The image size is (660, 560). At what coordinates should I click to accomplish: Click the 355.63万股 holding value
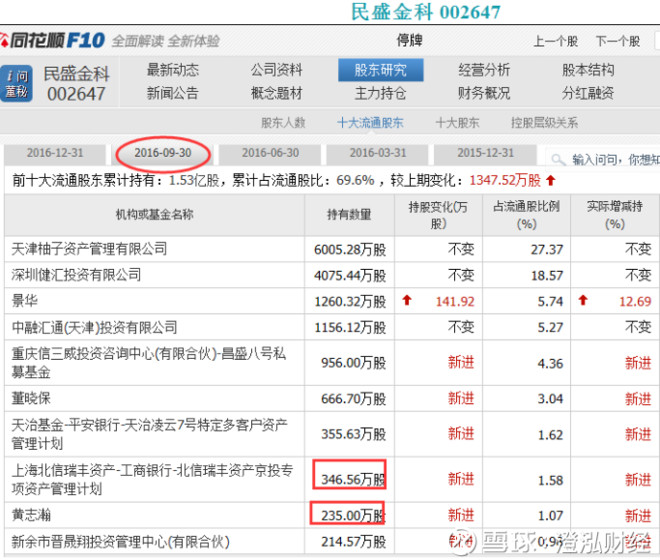[354, 435]
